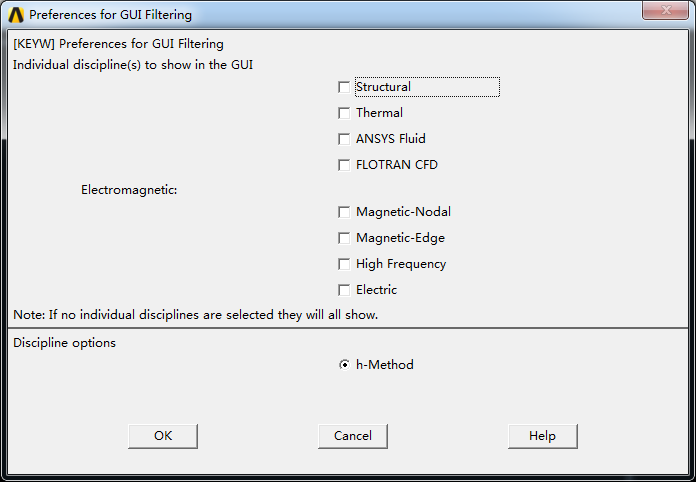
Task: Click the Discipline options section label
Action: pyautogui.click(x=64, y=343)
